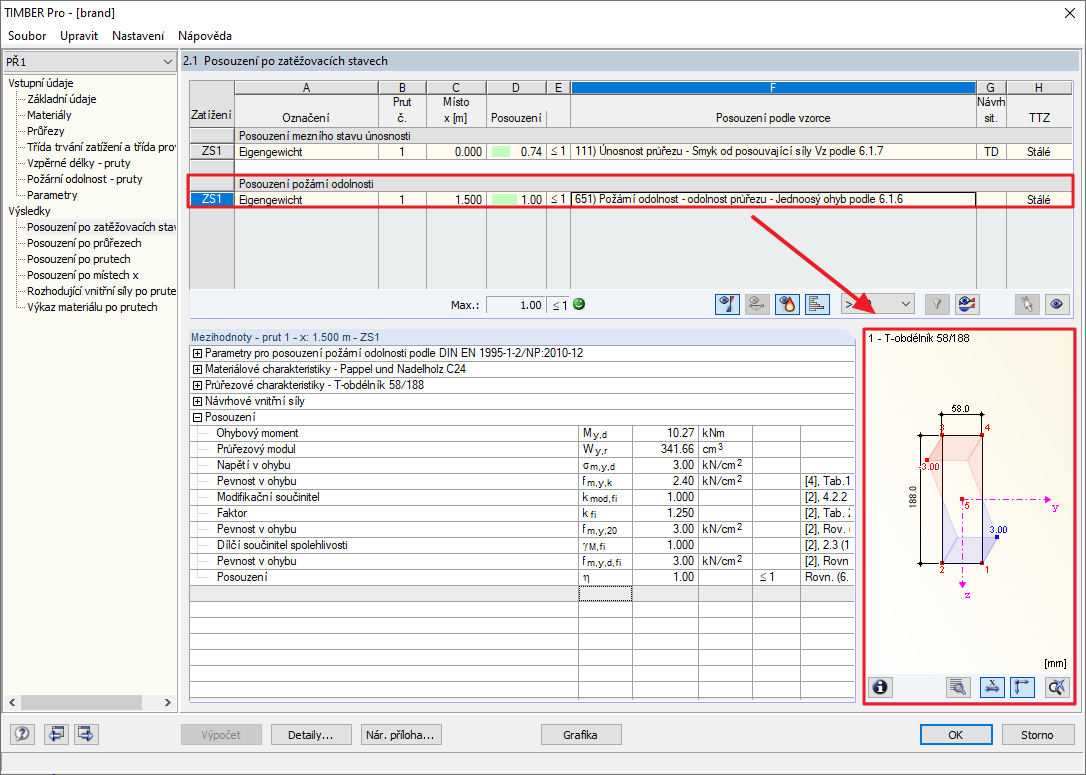This screenshot has height=775, width=1086.
Task: Open the PŘ1 case dropdown
Action: (x=89, y=62)
